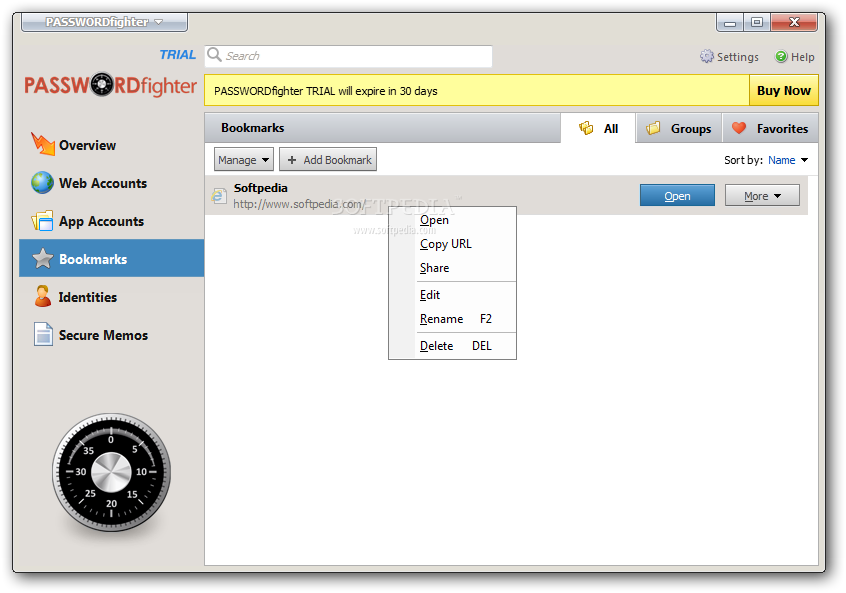Click the Buy Now button

783,90
